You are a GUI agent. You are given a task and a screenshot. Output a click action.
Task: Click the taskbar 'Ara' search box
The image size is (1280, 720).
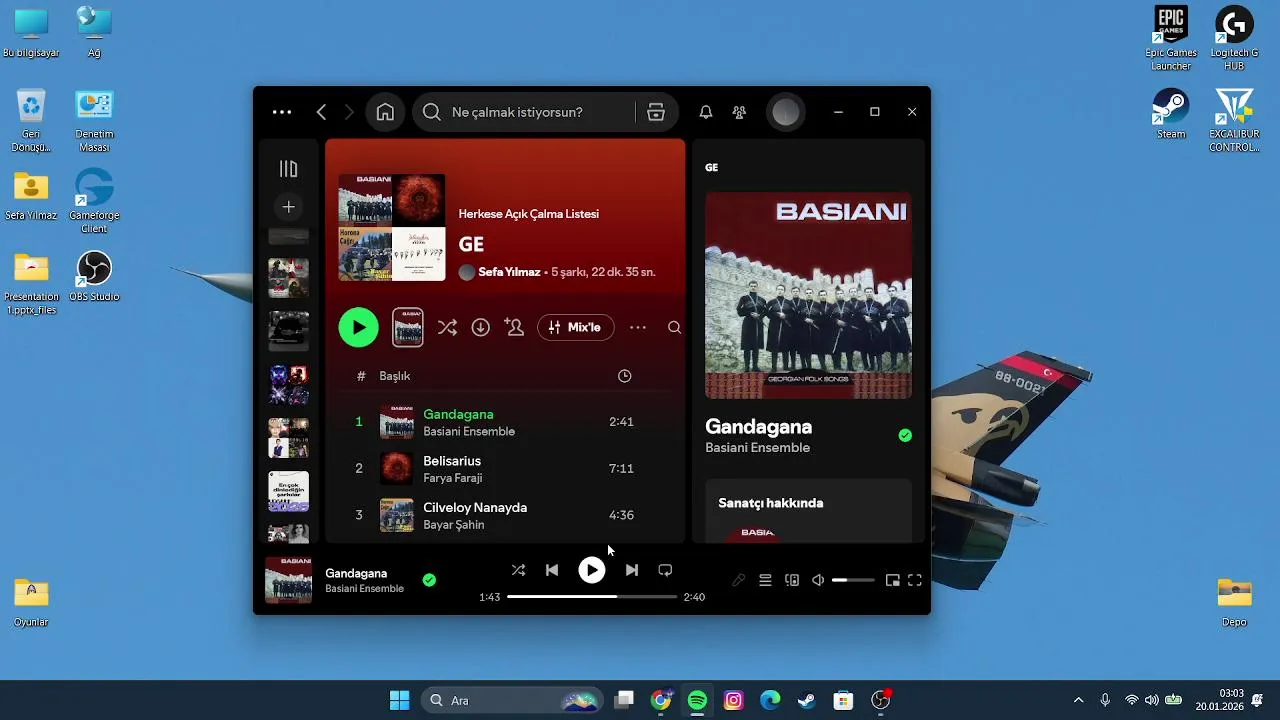pos(512,700)
